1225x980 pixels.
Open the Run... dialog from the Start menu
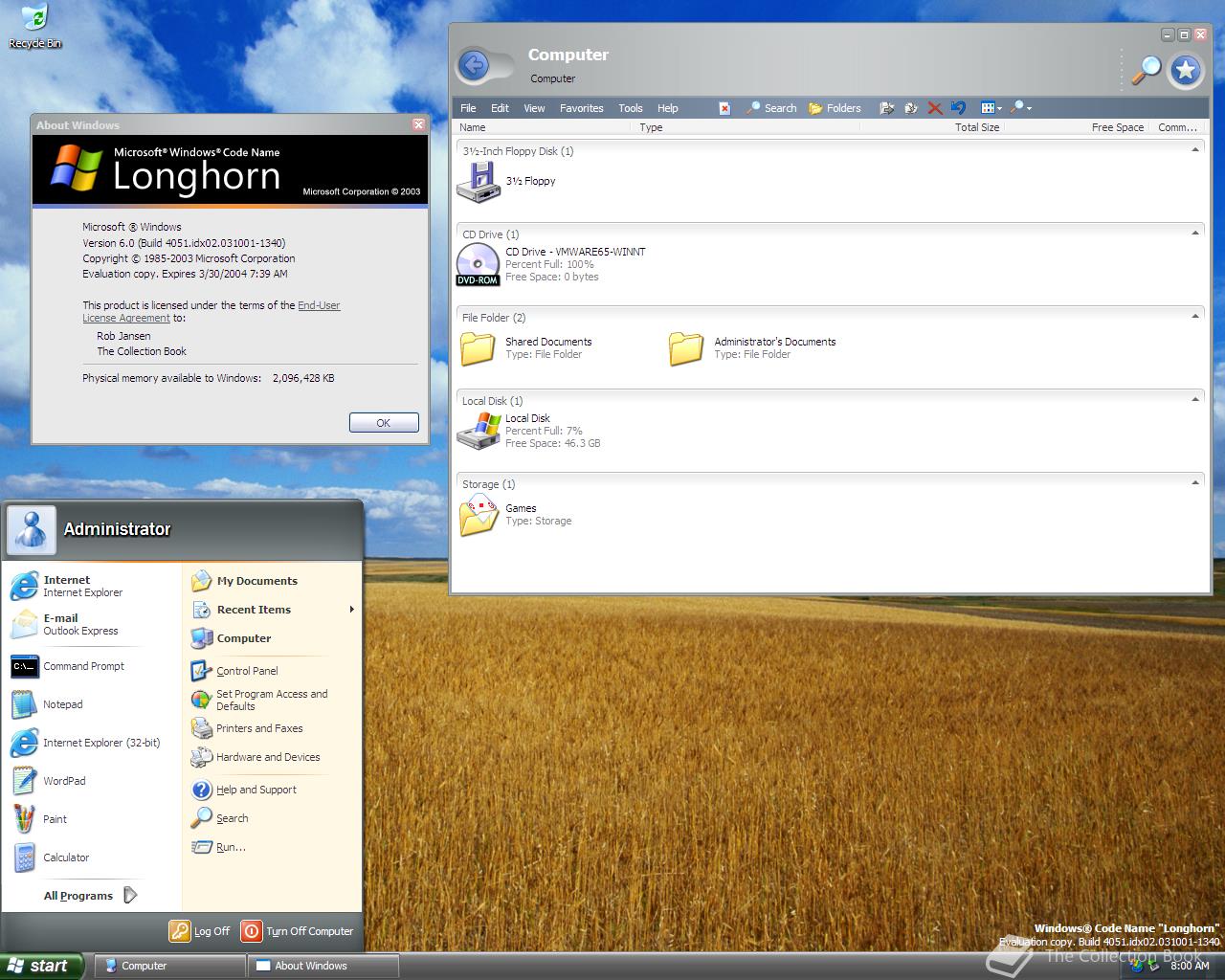[x=273, y=847]
